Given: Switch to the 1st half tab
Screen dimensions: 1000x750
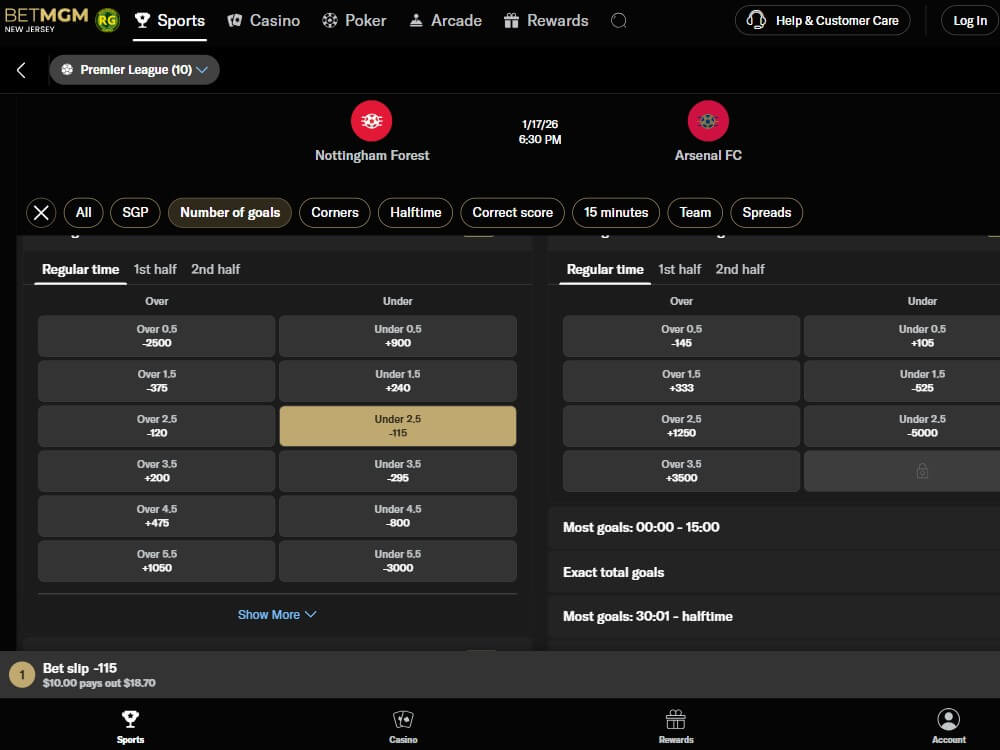Looking at the screenshot, I should point(155,268).
